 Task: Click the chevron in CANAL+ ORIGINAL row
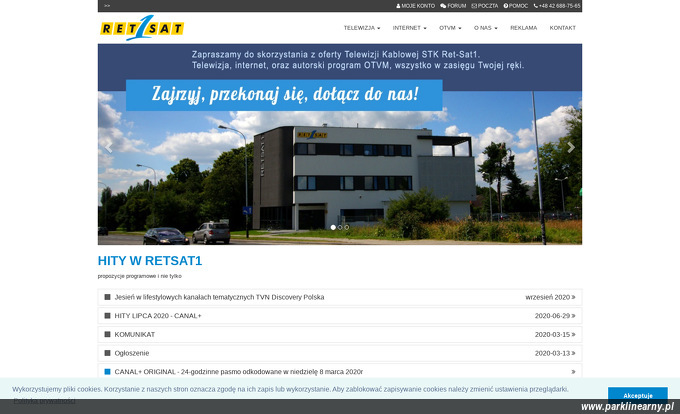coord(573,372)
